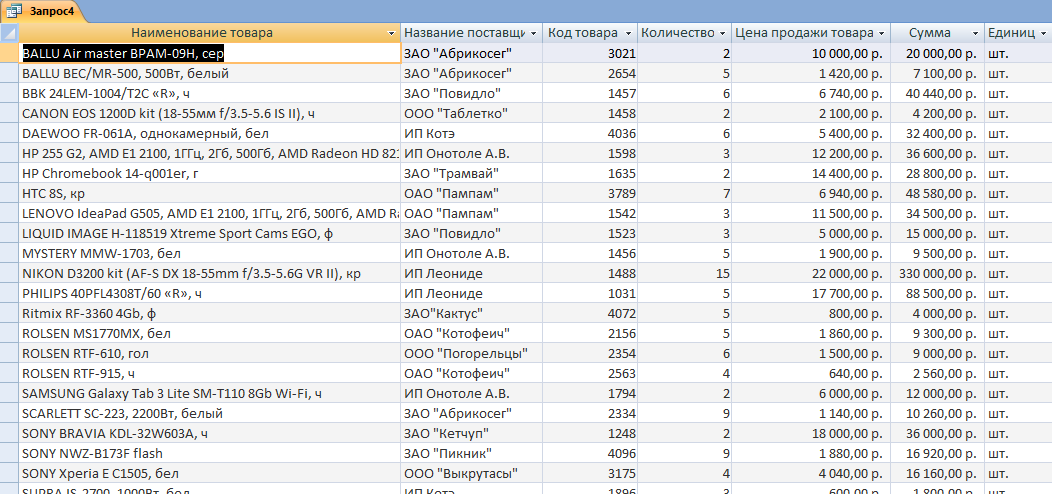This screenshot has height=494, width=1052.
Task: Open the Название поставщика column filter dropdown
Action: tap(533, 34)
